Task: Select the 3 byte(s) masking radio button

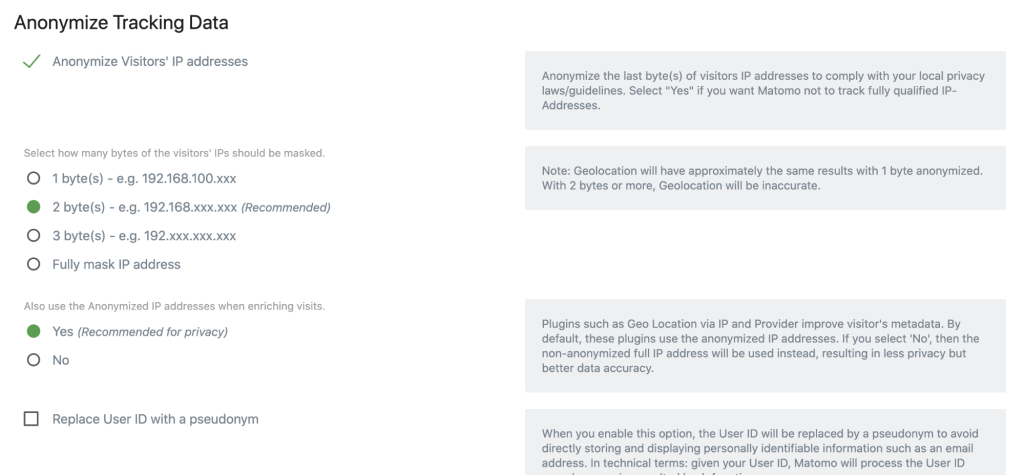Action: click(33, 236)
